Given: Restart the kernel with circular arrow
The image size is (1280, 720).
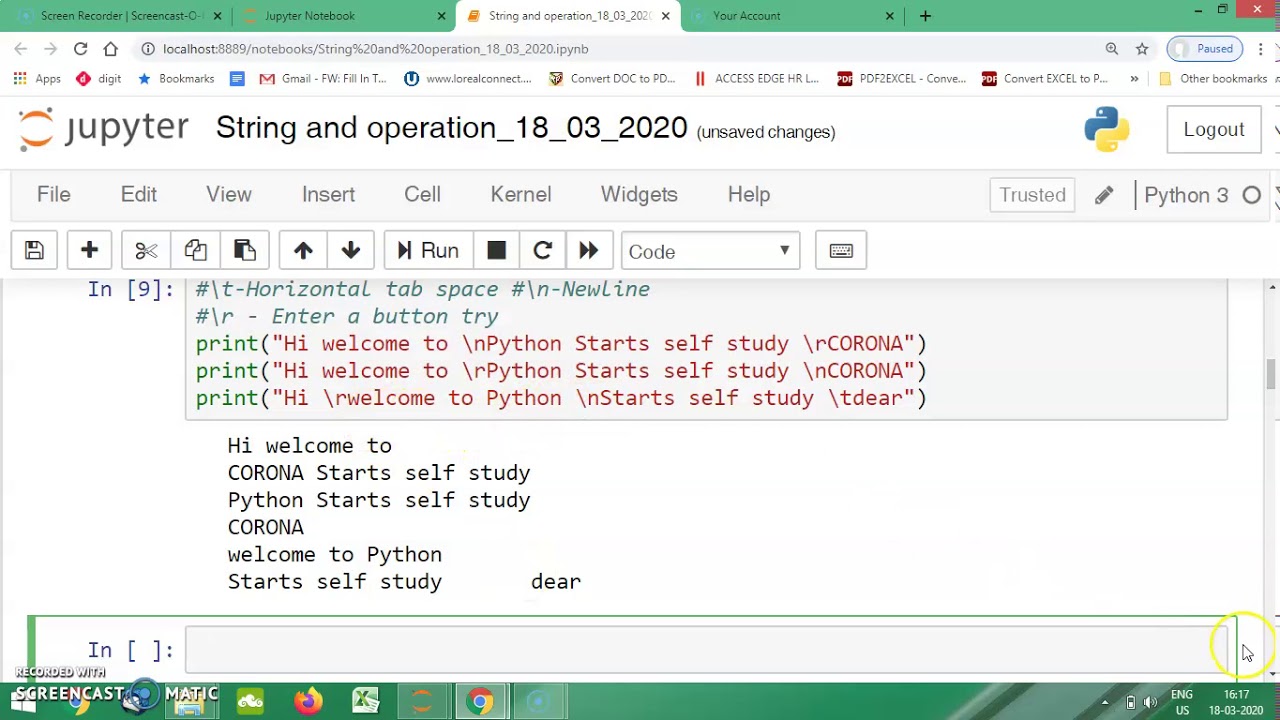Looking at the screenshot, I should (x=543, y=251).
